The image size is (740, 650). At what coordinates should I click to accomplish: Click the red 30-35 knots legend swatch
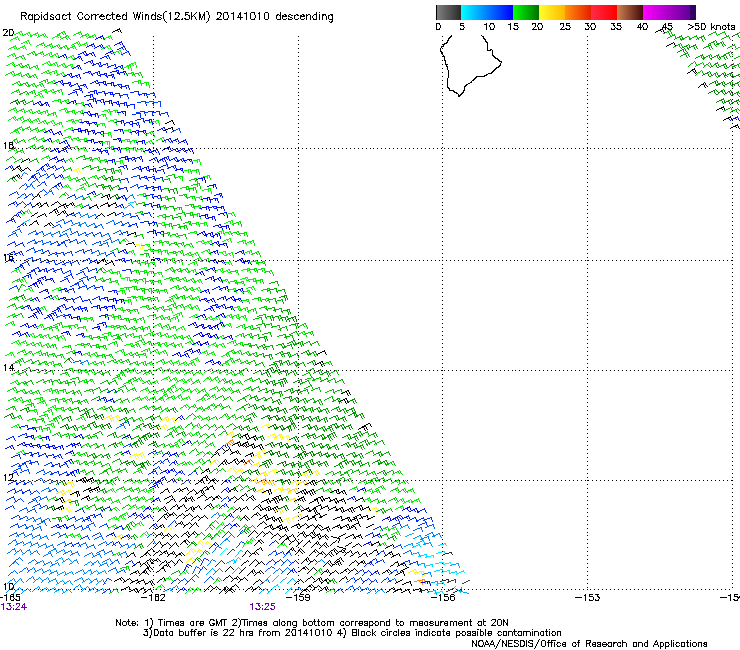coord(604,12)
